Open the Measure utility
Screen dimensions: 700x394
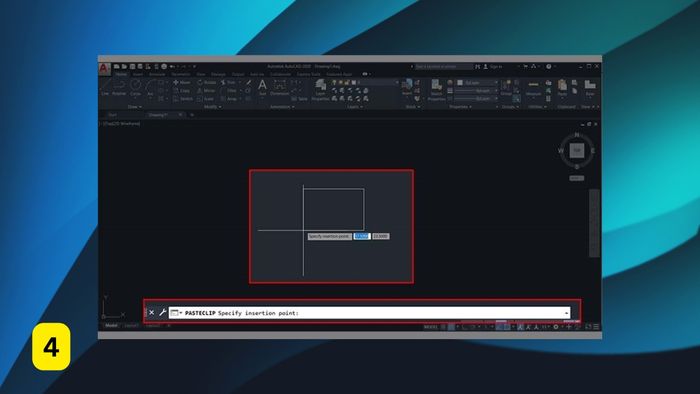533,87
